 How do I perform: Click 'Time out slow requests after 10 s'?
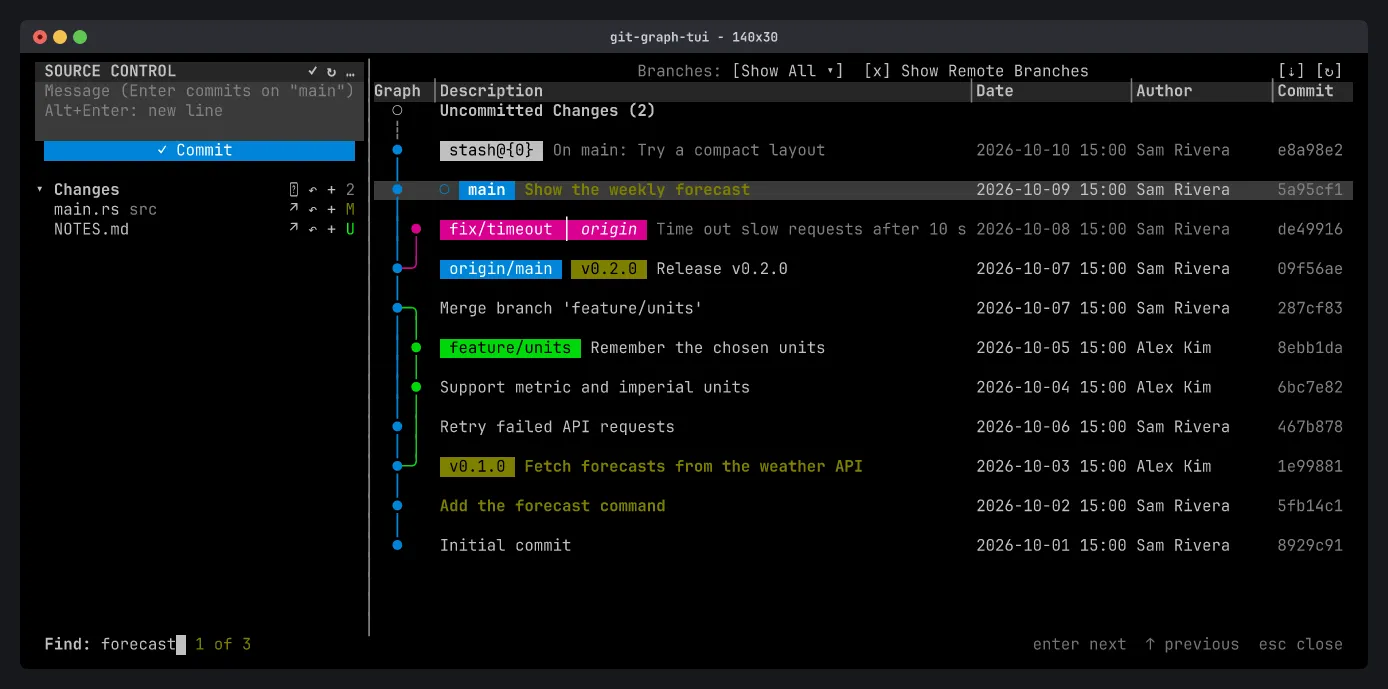click(811, 229)
